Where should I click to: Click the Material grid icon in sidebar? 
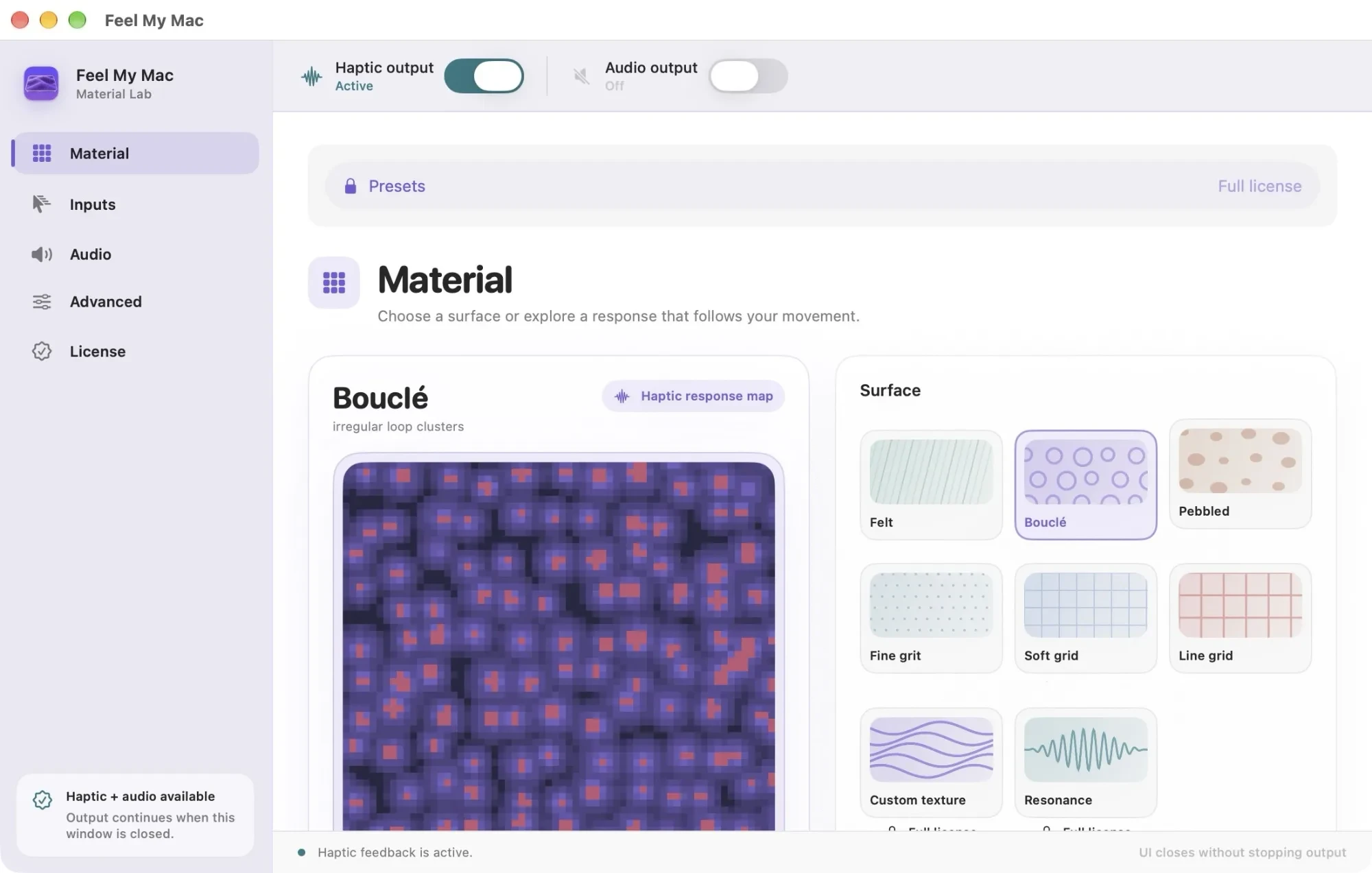click(42, 153)
